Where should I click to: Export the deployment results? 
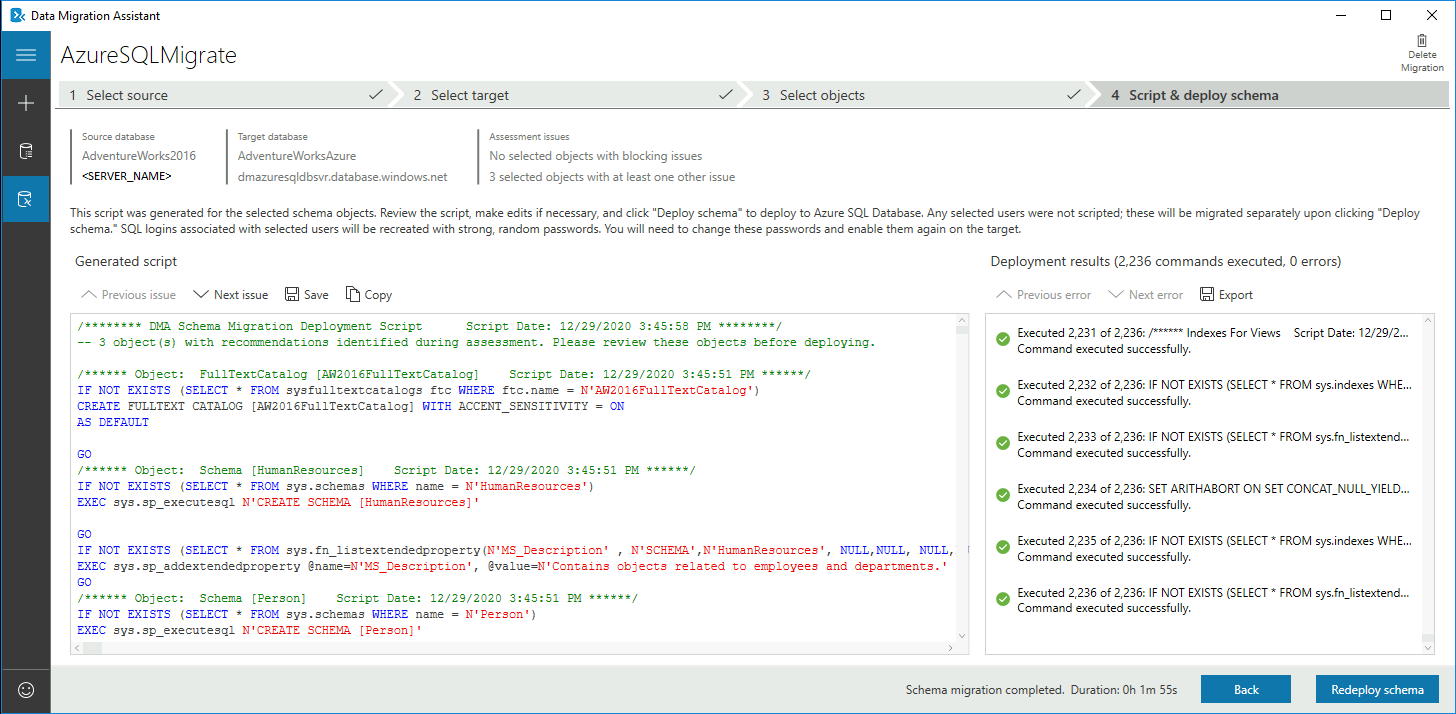pyautogui.click(x=1226, y=295)
